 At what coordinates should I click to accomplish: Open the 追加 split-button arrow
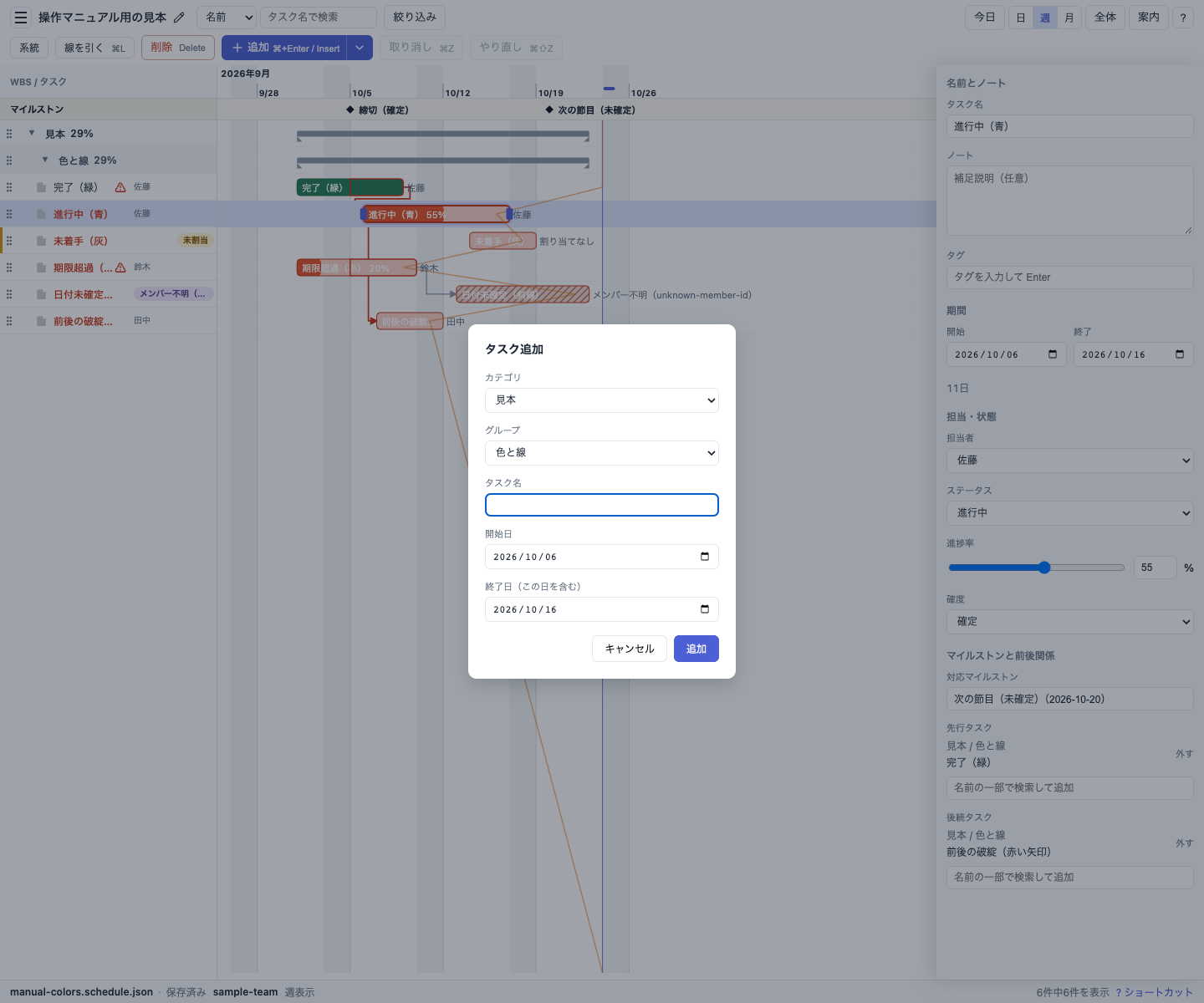360,48
